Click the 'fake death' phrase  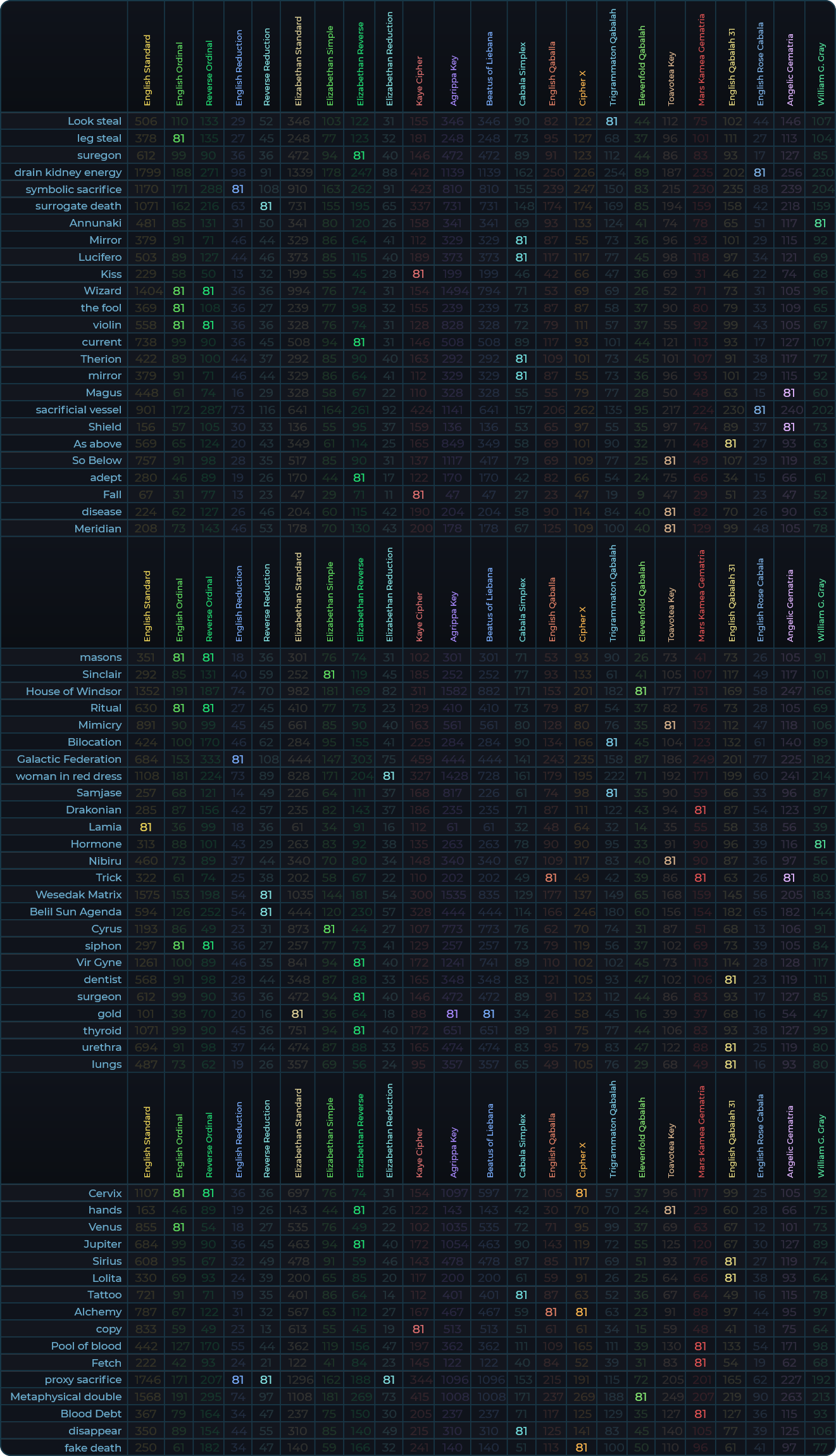click(93, 1448)
